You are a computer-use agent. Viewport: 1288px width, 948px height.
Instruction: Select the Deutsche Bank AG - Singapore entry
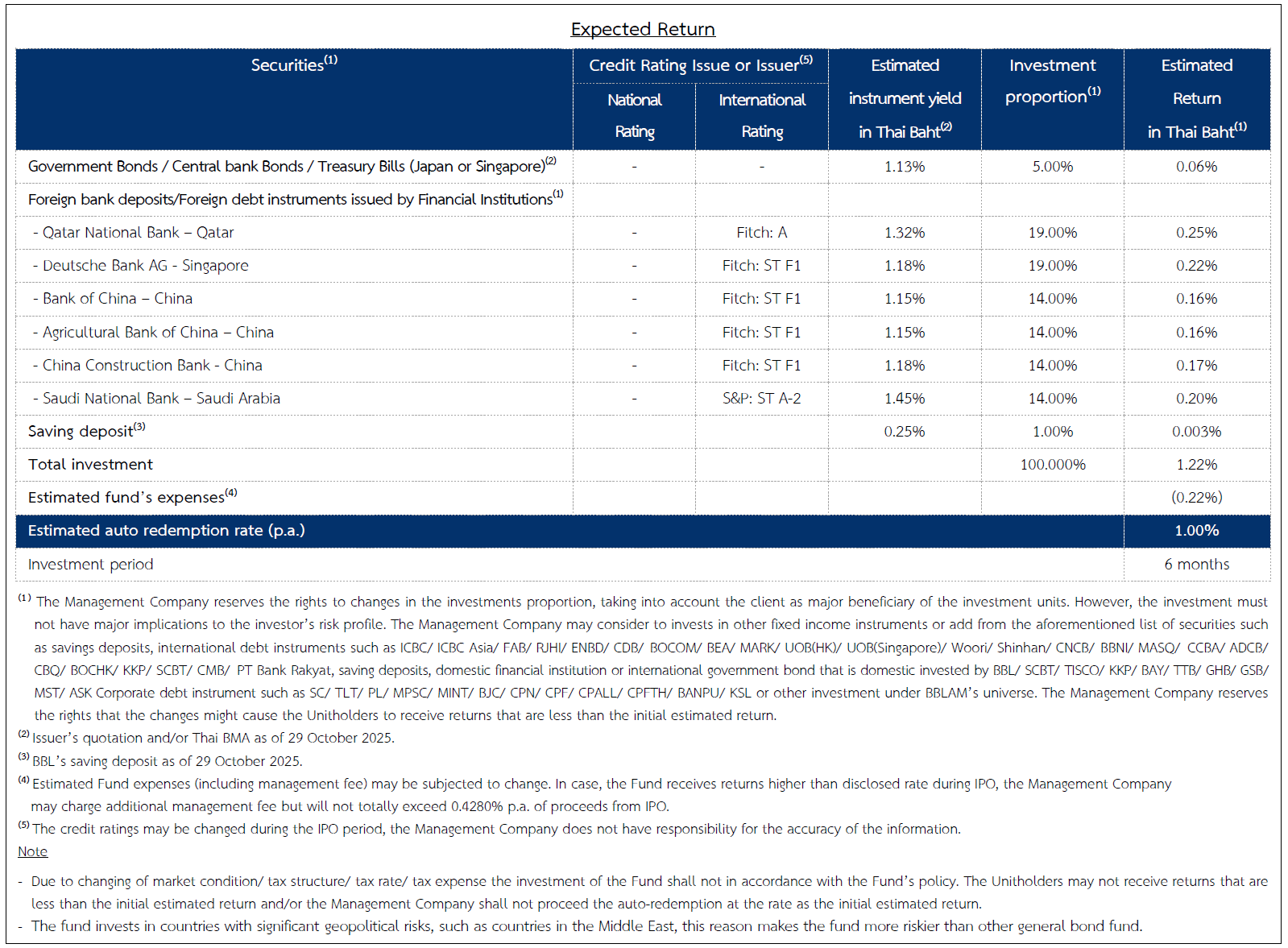click(145, 266)
